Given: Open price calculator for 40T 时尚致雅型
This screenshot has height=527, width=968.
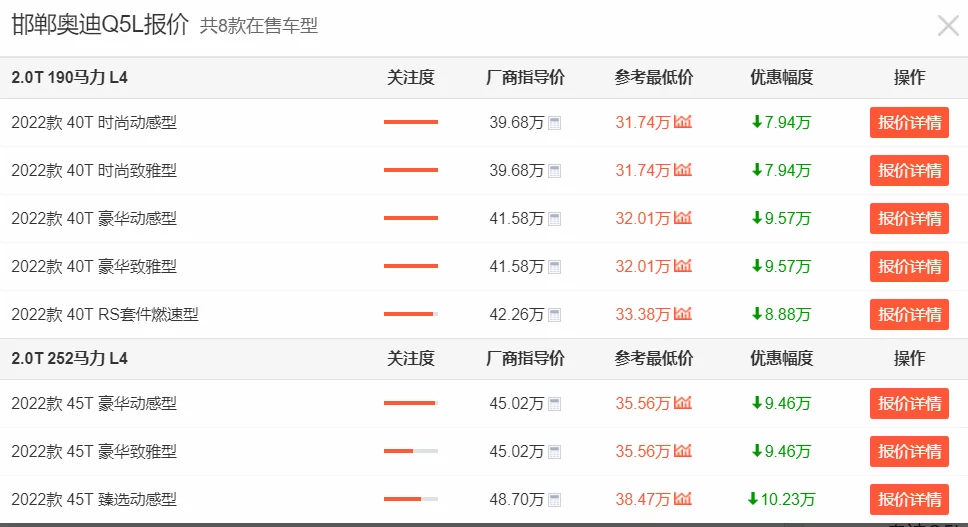Looking at the screenshot, I should point(554,171).
